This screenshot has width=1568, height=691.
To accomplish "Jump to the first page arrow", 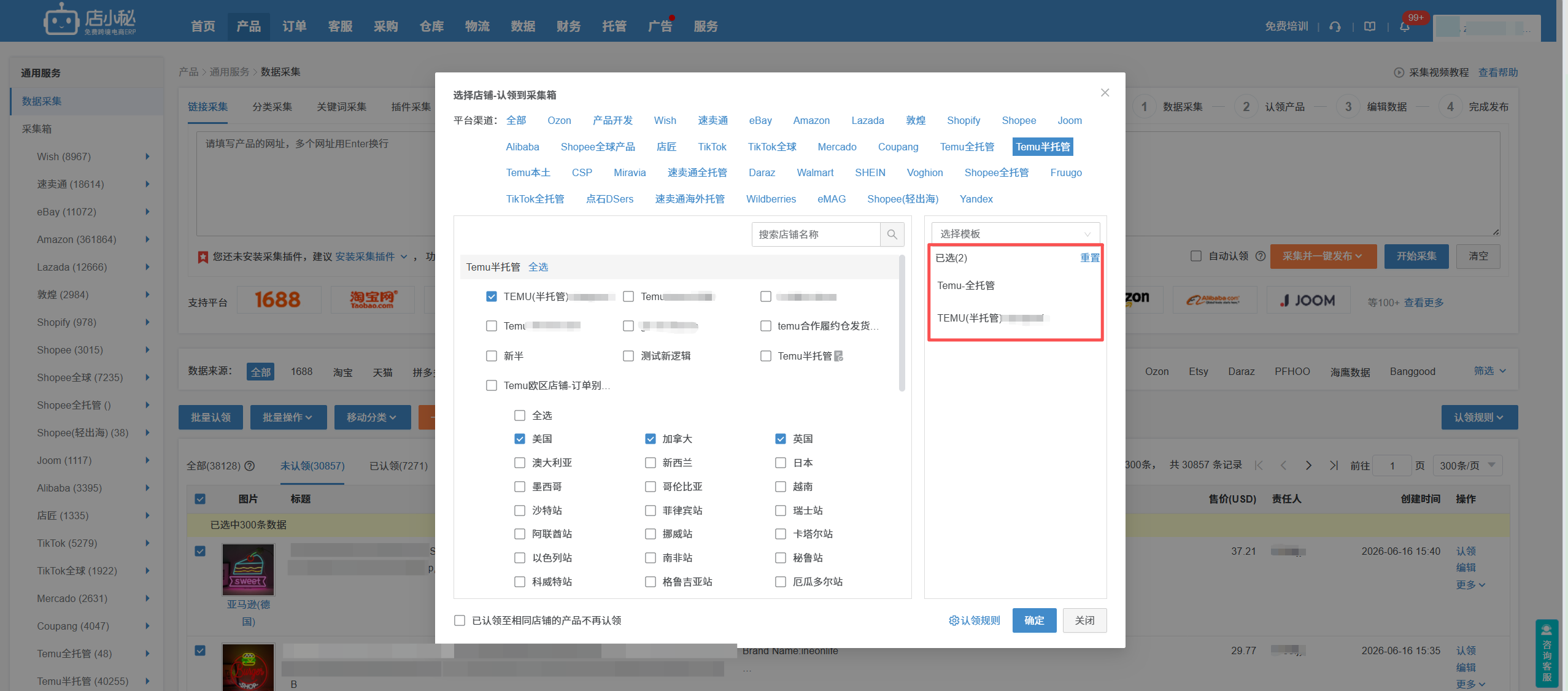I will (1259, 465).
